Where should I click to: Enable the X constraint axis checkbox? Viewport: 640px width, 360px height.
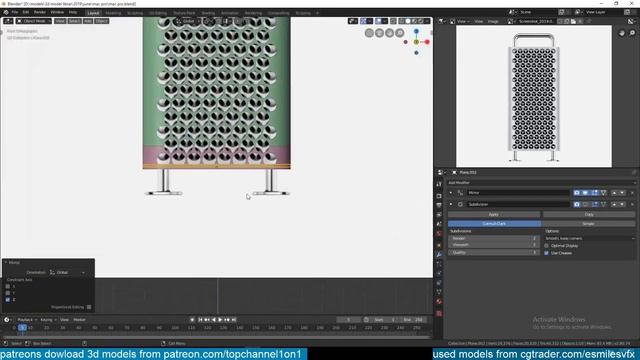pos(8,287)
